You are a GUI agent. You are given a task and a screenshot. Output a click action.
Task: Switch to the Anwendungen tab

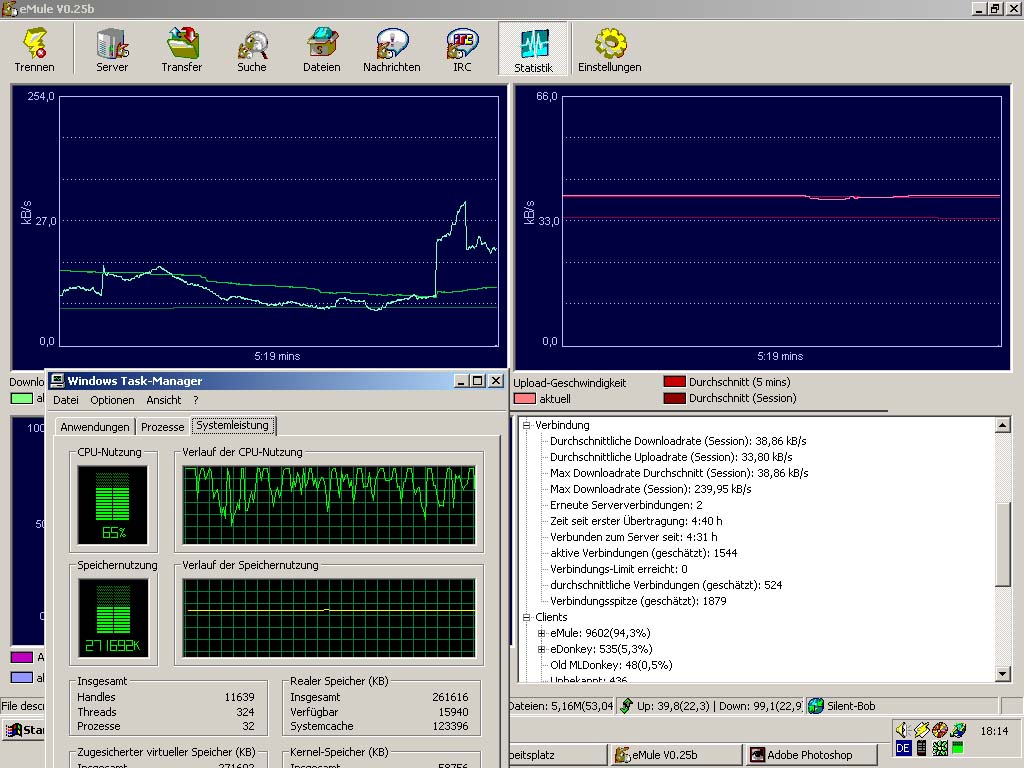[x=95, y=427]
